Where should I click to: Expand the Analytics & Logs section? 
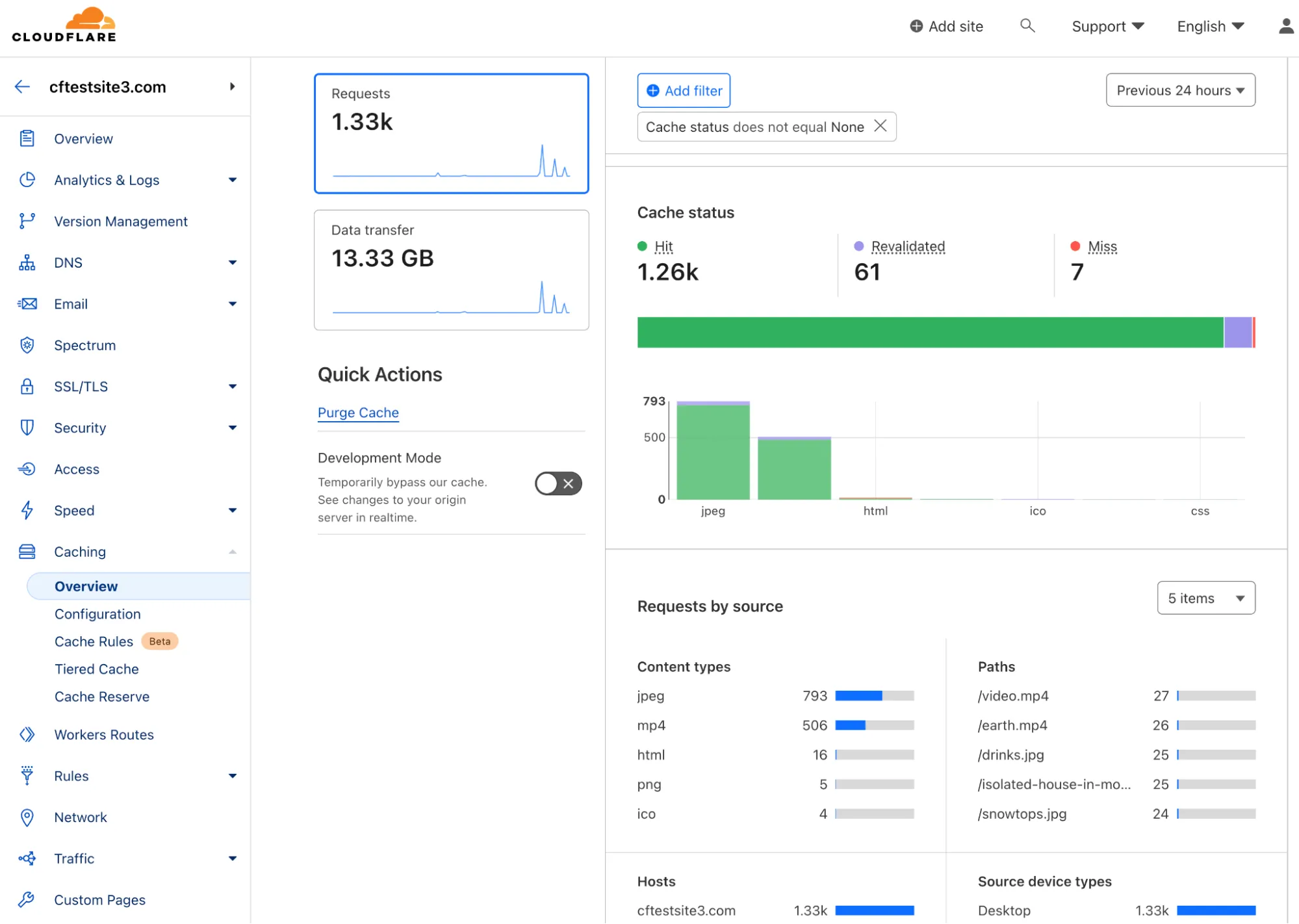[231, 180]
